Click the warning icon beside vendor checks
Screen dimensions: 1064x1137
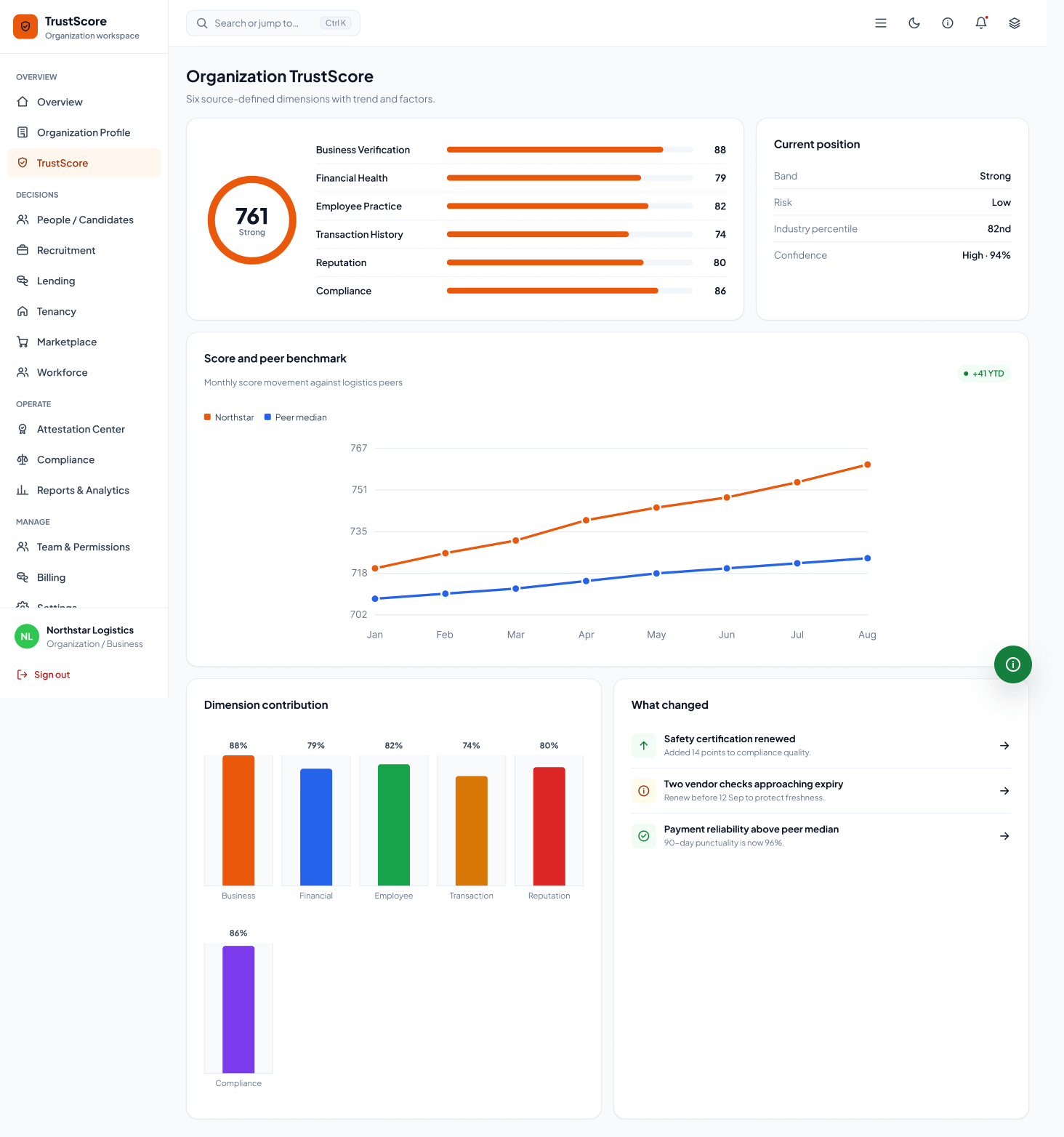tap(644, 791)
